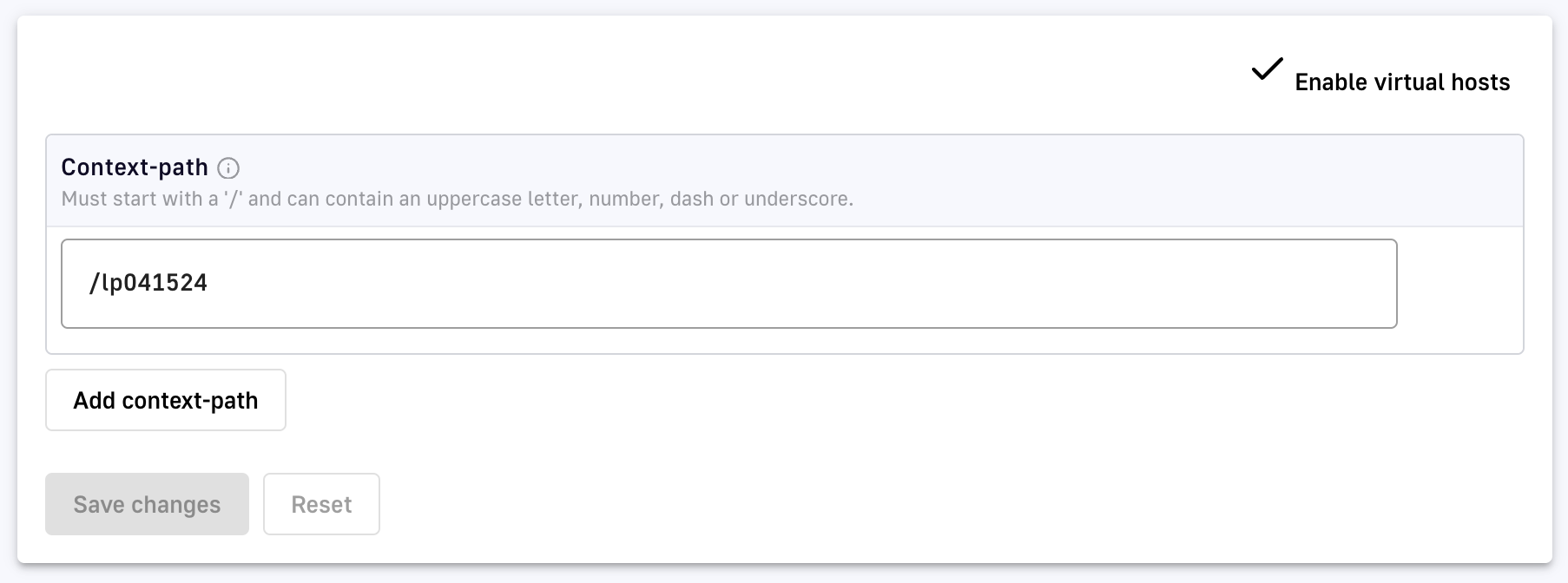Screen dimensions: 1568x583
Task: Save the context-path changes
Action: [147, 504]
